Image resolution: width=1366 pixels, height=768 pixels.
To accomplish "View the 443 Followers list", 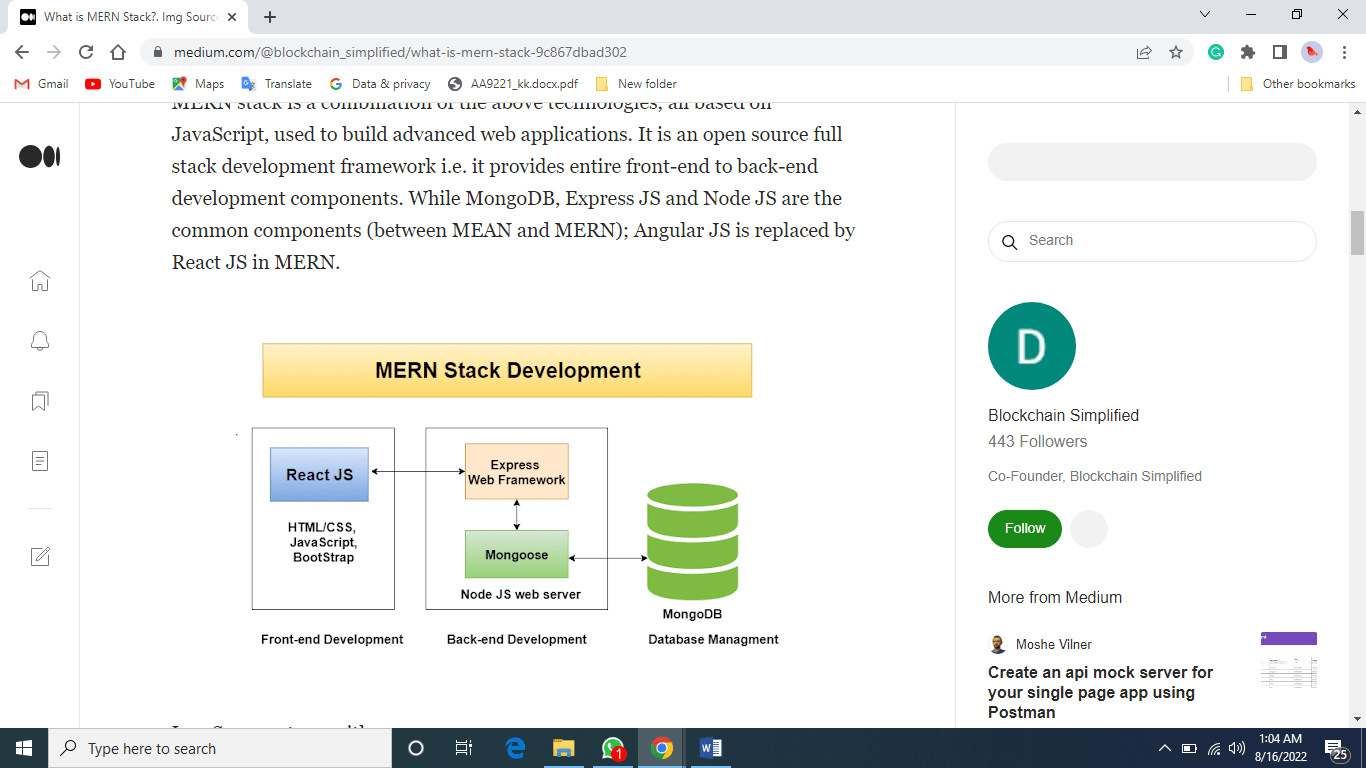I will (1037, 441).
